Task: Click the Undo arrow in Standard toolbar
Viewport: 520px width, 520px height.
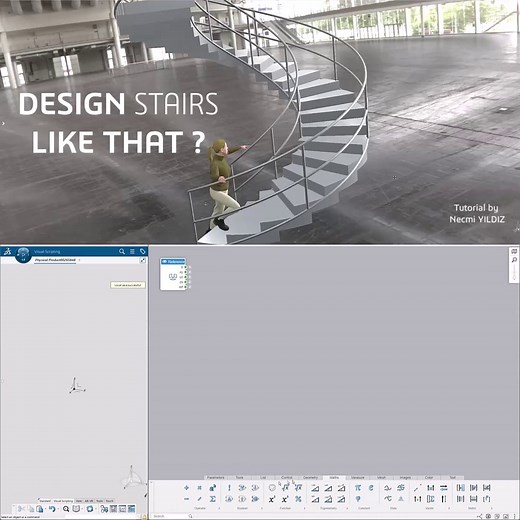Action: 52,509
